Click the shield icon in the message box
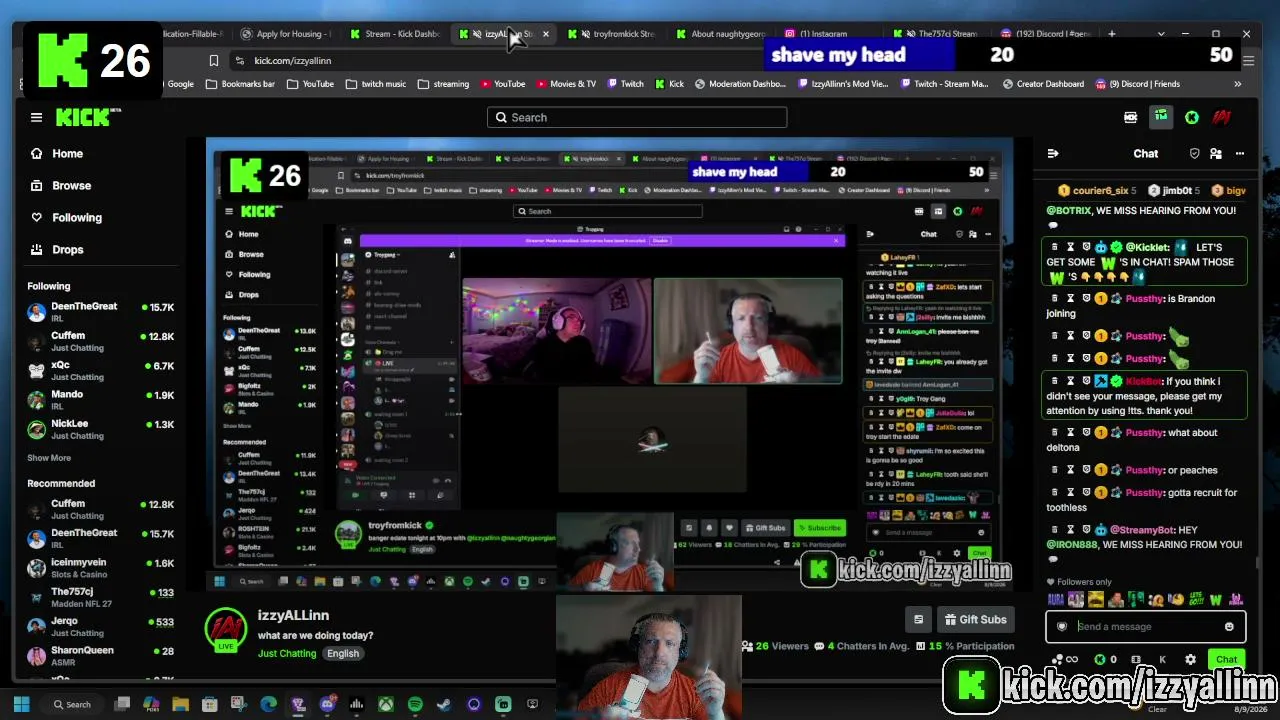This screenshot has width=1280, height=720. pos(1062,627)
